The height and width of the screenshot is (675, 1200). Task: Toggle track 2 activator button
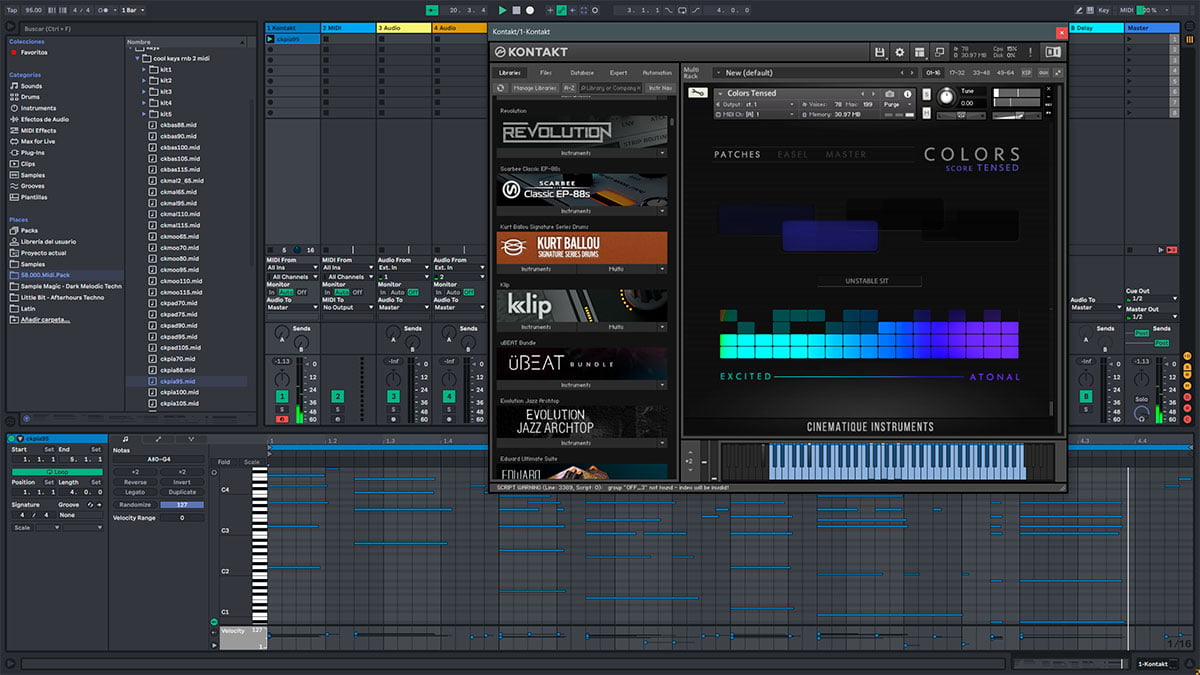pyautogui.click(x=337, y=397)
